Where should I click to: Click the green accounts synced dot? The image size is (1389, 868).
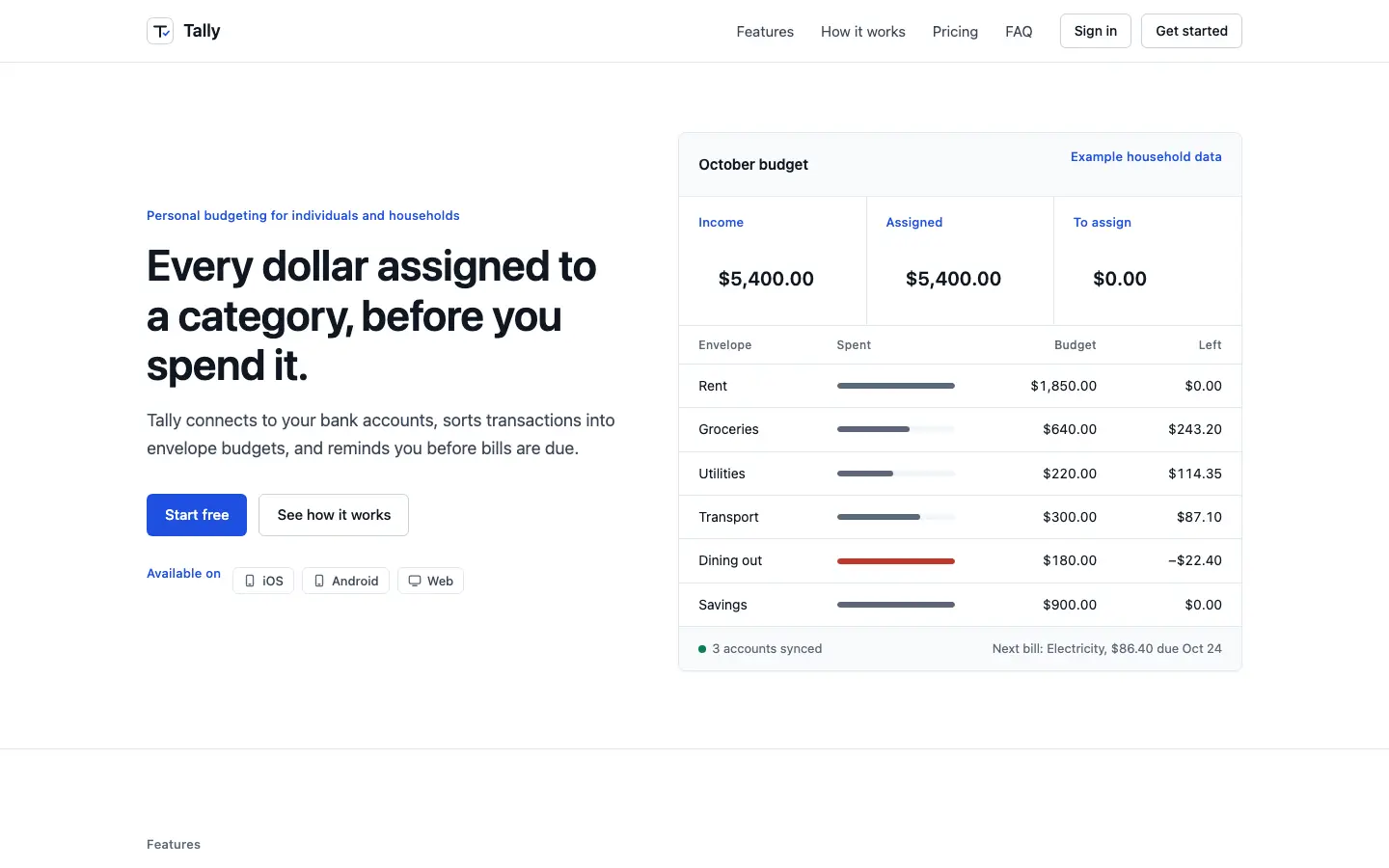point(702,649)
